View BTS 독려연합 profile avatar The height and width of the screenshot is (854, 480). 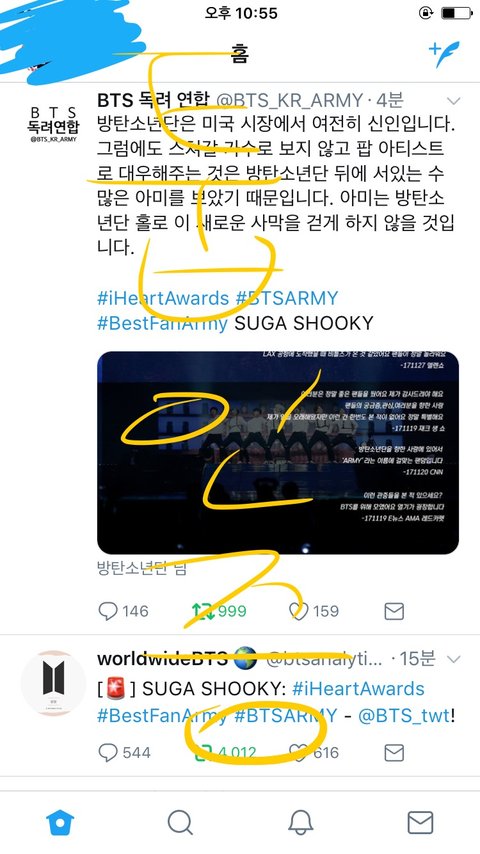point(53,124)
